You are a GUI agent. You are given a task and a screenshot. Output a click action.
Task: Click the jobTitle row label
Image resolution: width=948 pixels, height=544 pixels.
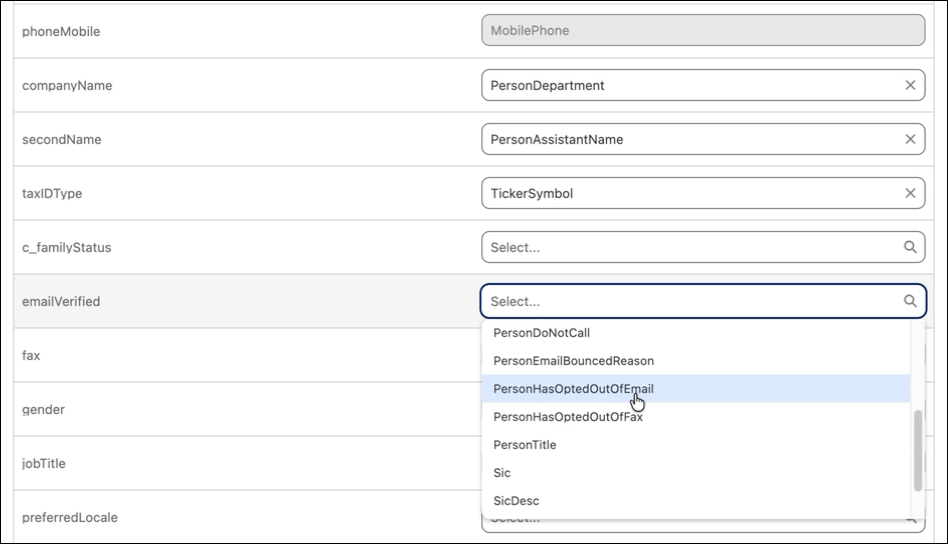(x=44, y=464)
